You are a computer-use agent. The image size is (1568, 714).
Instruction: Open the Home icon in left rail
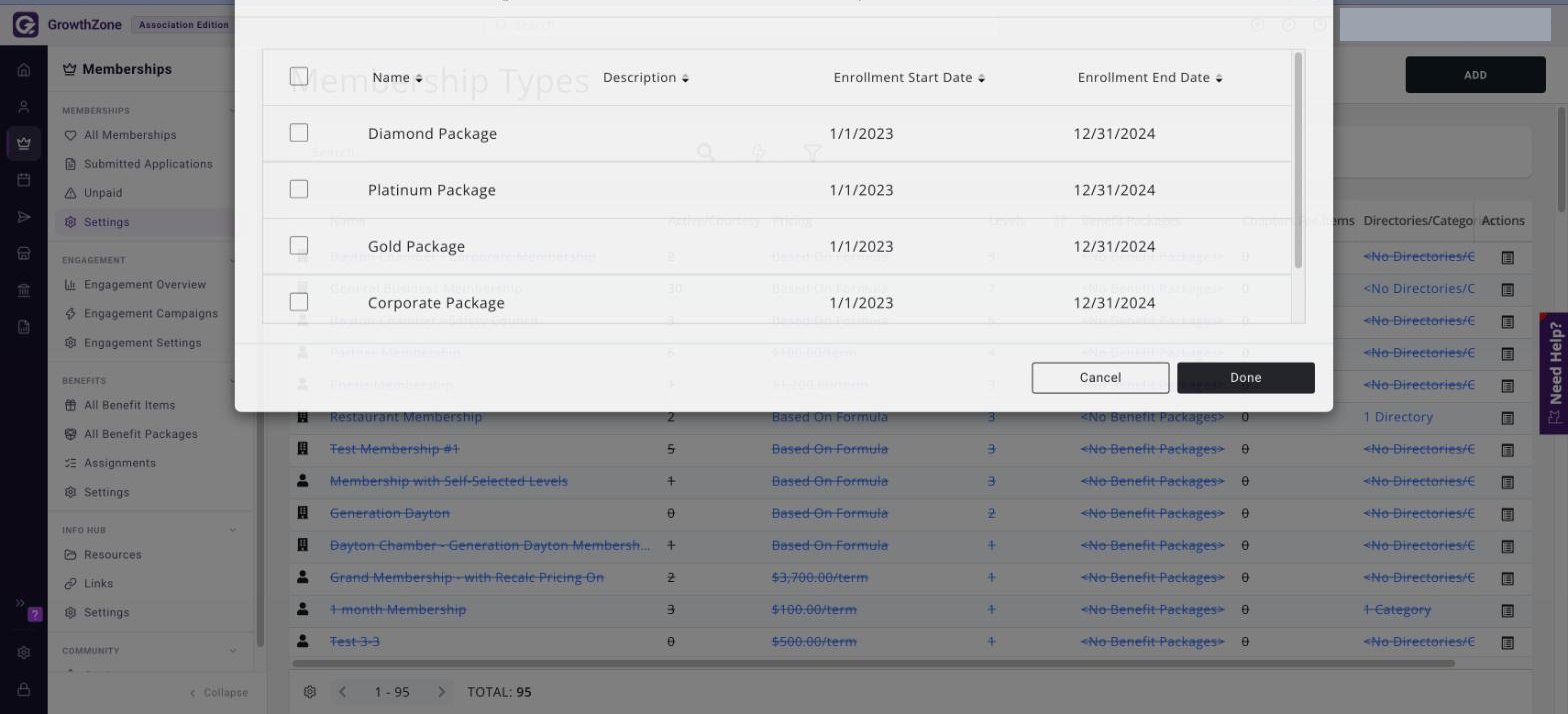[24, 70]
